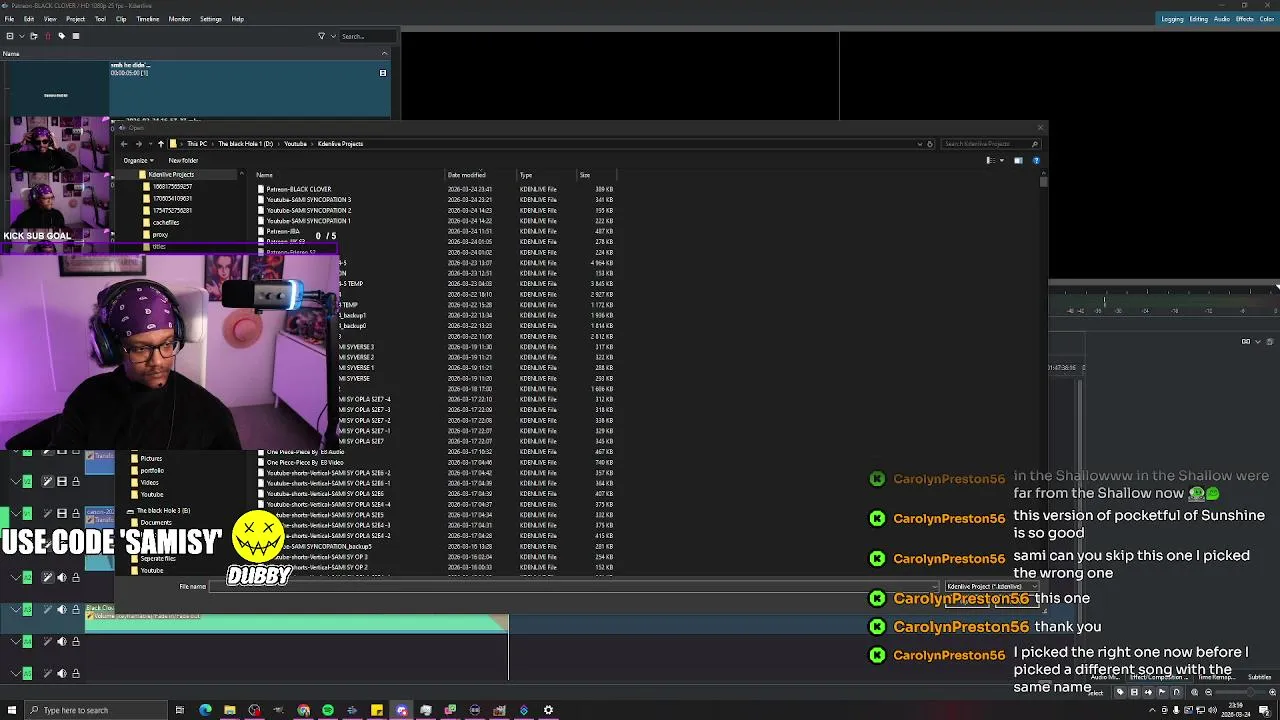Hide video track V1
The width and height of the screenshot is (1280, 720).
(x=61, y=513)
